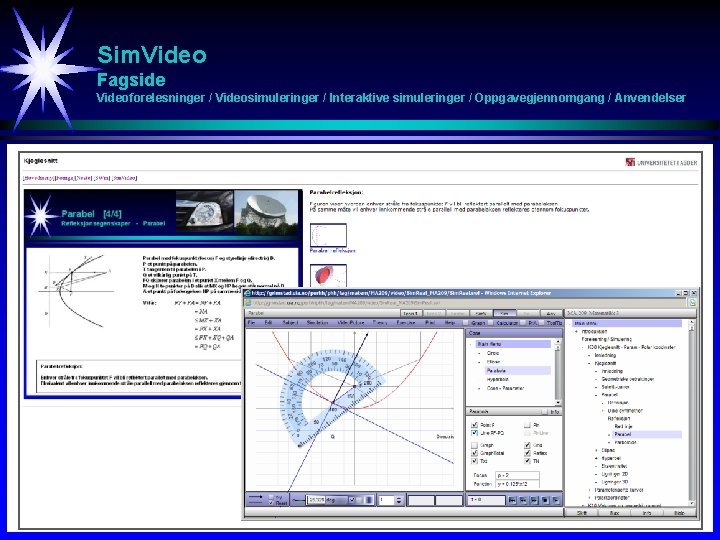Click the parabola reflection thumbnail icon

click(328, 236)
